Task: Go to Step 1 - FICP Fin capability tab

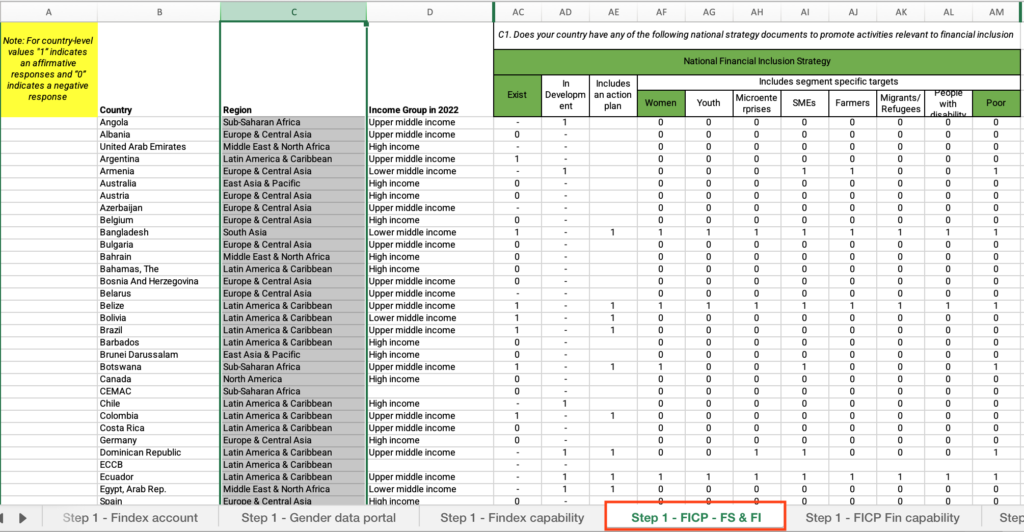Action: 882,518
